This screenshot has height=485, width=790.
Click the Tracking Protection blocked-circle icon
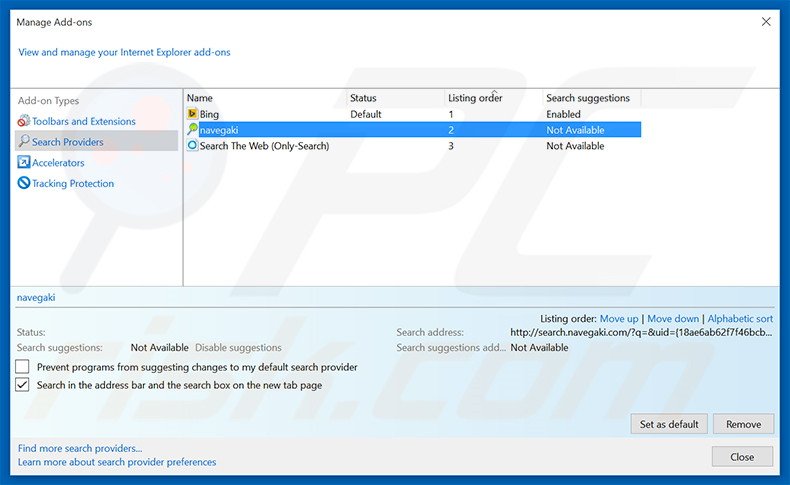click(x=24, y=183)
